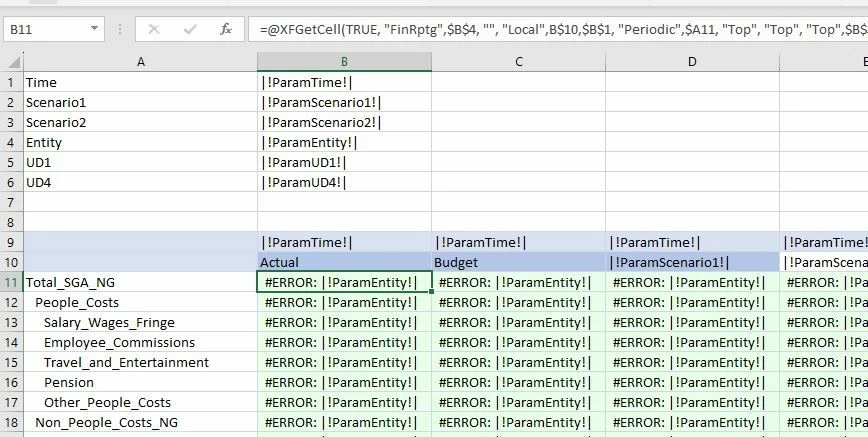Image resolution: width=868 pixels, height=437 pixels.
Task: Click the Scenario2 label cell
Action: point(141,122)
